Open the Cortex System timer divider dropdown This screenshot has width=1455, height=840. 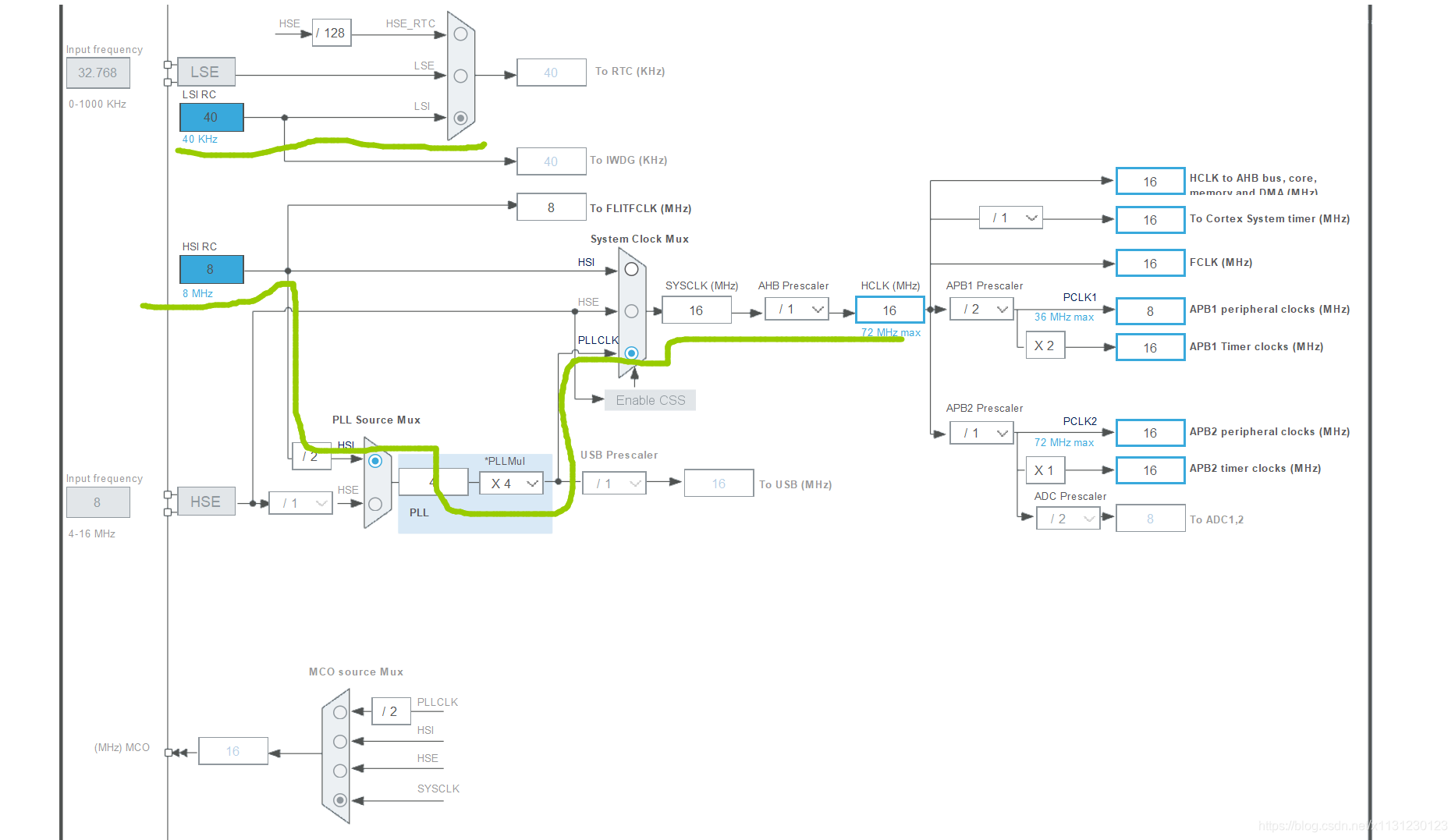pos(1011,218)
